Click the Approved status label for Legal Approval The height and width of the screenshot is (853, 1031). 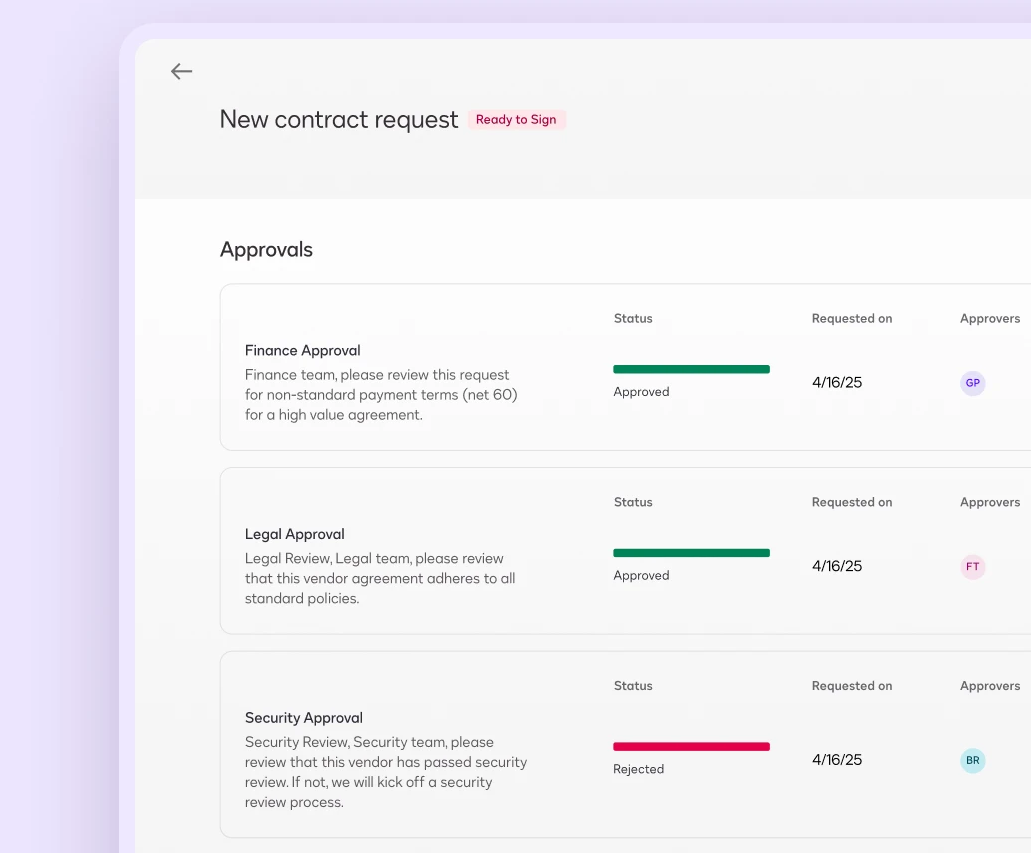click(641, 575)
